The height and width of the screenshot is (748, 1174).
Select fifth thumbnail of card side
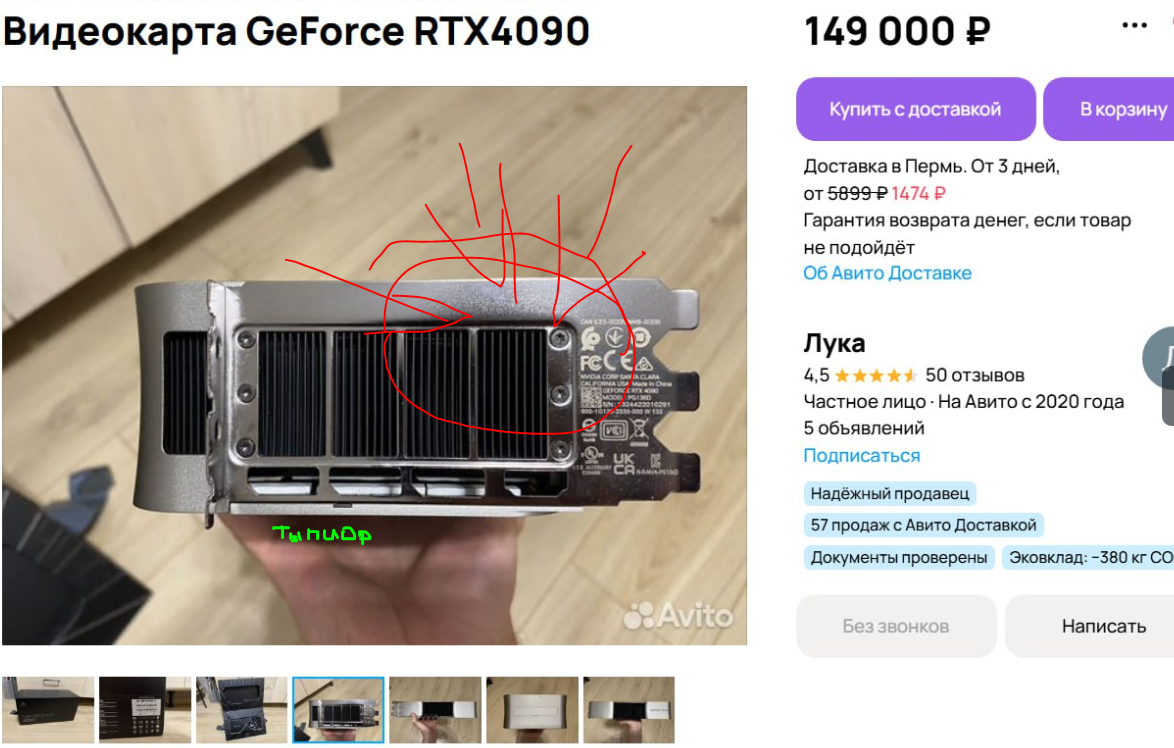point(435,710)
